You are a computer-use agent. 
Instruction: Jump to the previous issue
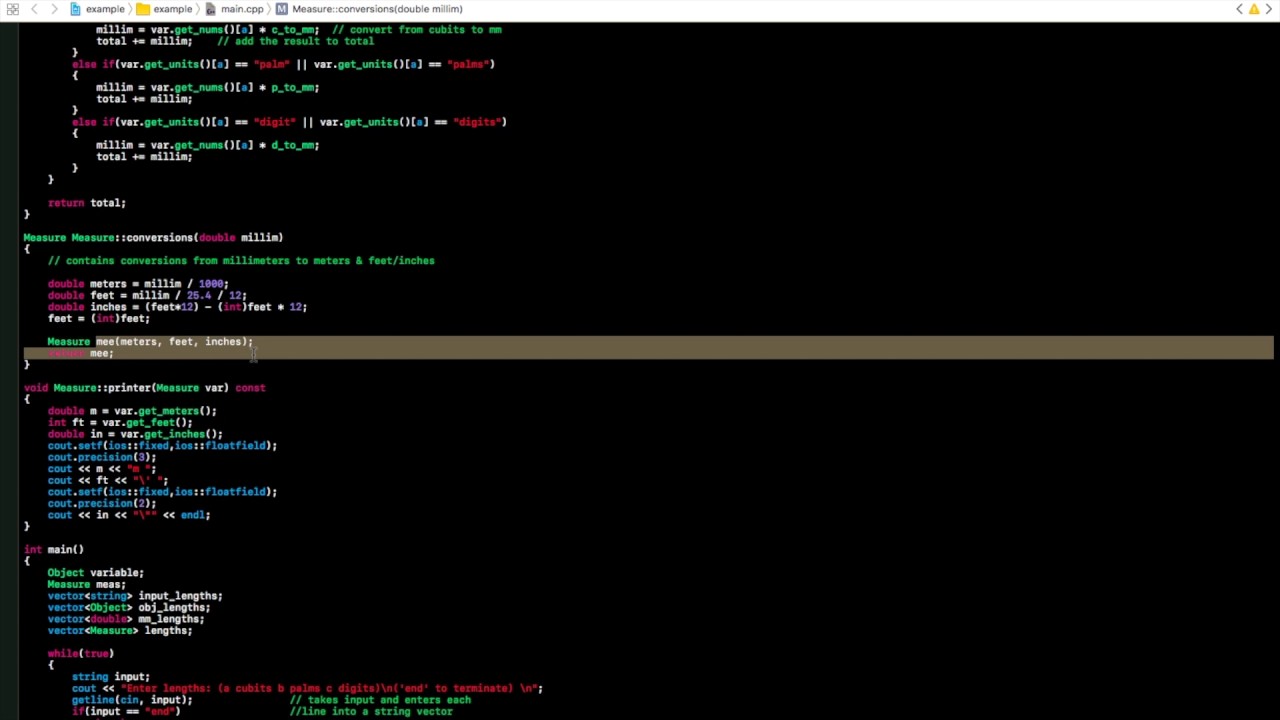1240,9
